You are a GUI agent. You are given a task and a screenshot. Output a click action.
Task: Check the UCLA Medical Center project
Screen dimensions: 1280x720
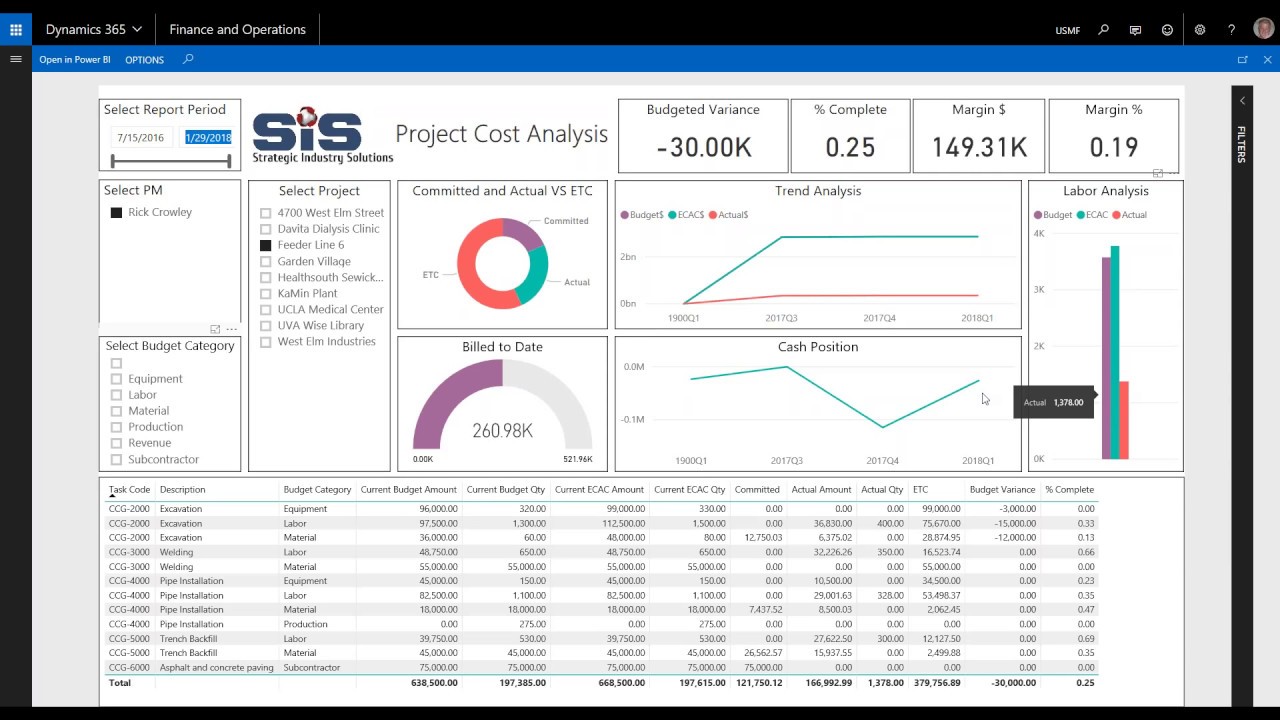[x=265, y=309]
